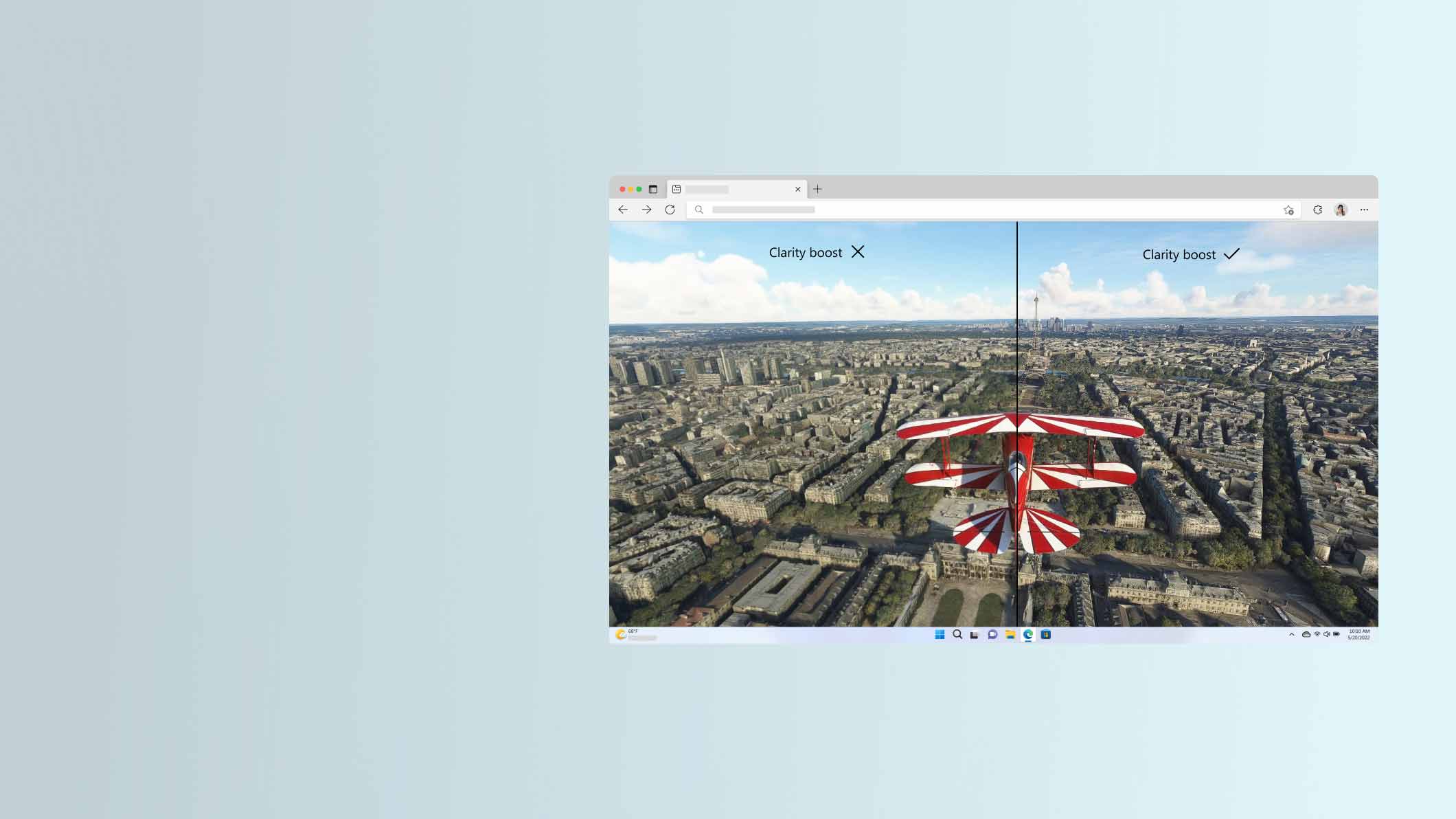1456x819 pixels.
Task: Open Settings and more ellipsis menu
Action: (x=1364, y=210)
